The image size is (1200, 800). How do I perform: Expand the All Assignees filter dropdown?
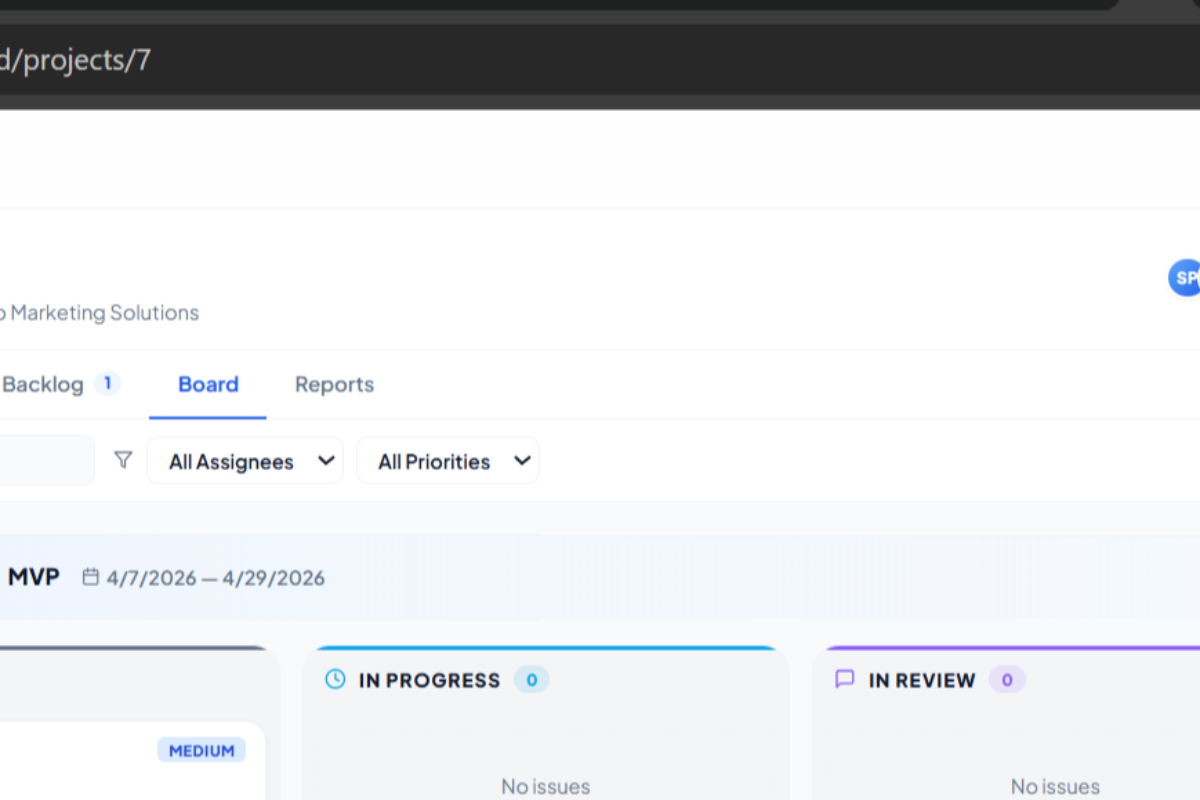click(245, 461)
